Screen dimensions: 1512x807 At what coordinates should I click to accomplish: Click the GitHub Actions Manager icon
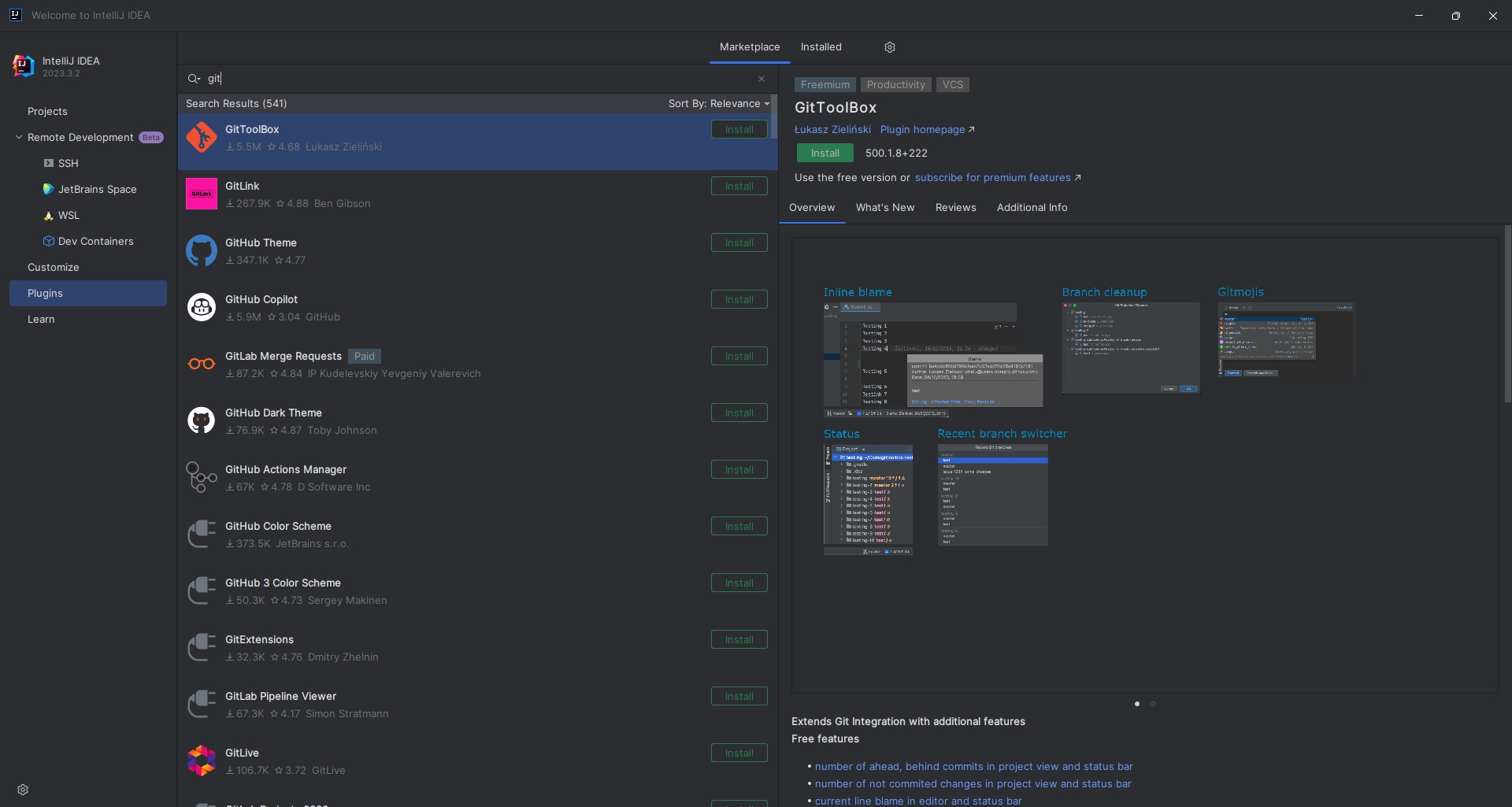202,477
